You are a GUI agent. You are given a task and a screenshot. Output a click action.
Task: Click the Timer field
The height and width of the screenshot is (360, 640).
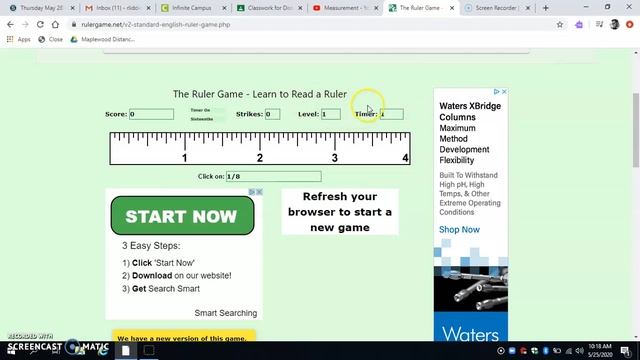coord(392,114)
